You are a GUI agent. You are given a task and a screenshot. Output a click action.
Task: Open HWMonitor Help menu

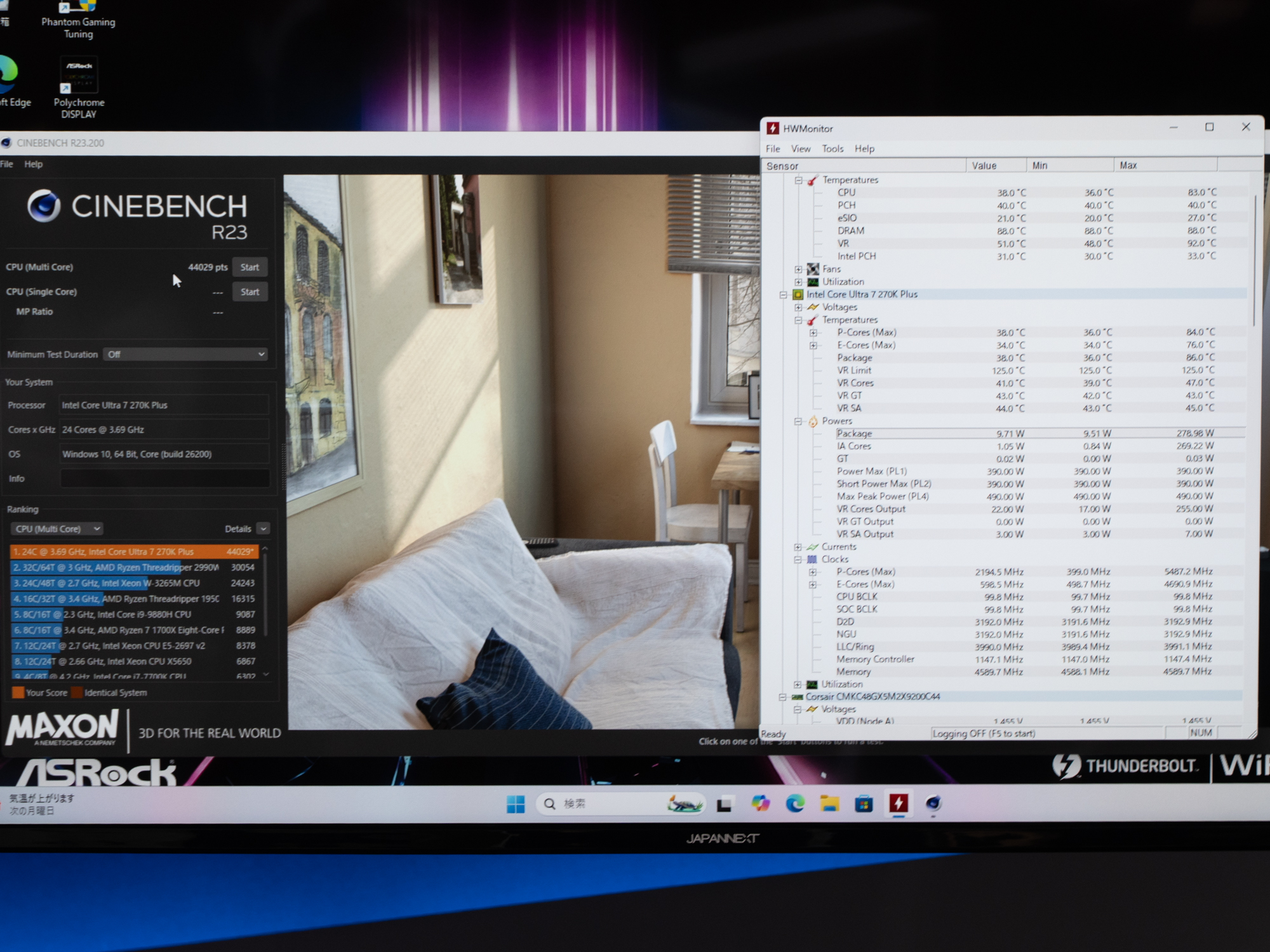click(864, 149)
